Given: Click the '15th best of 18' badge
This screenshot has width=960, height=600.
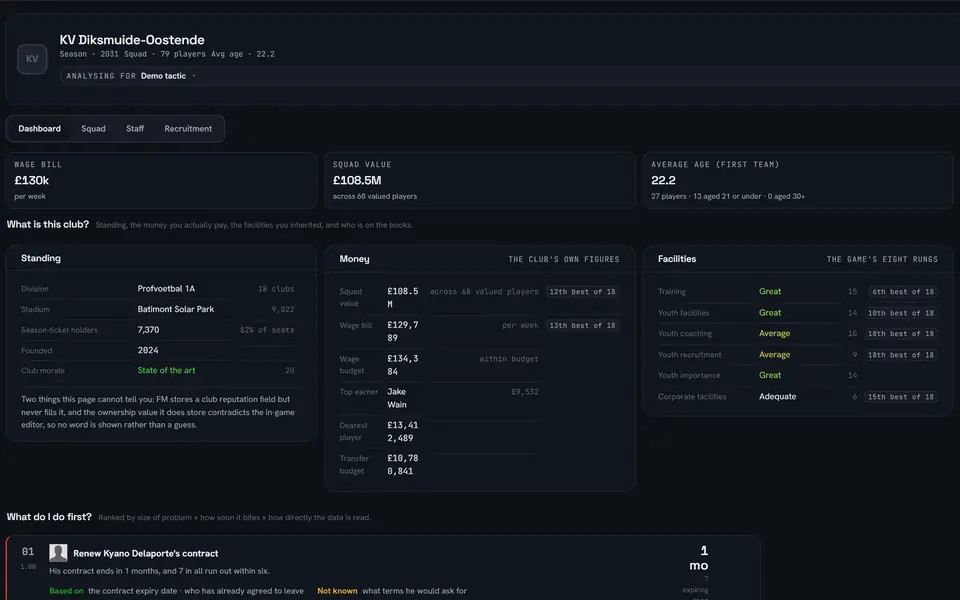Looking at the screenshot, I should pos(901,397).
